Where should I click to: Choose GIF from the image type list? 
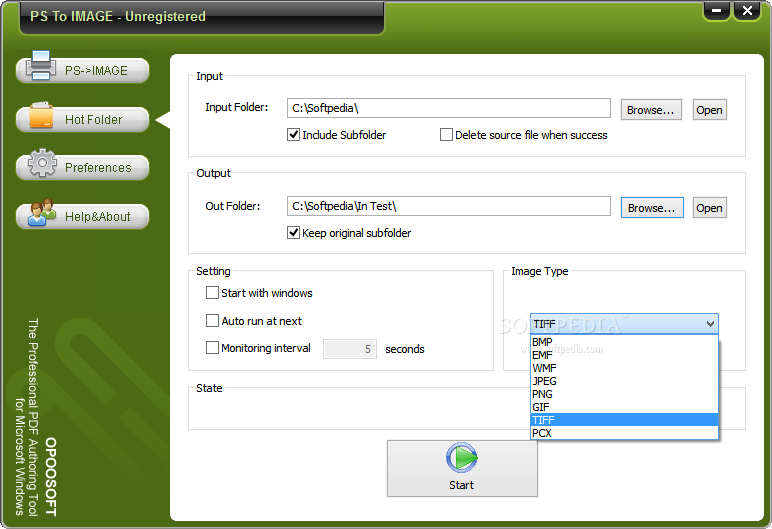(x=624, y=407)
